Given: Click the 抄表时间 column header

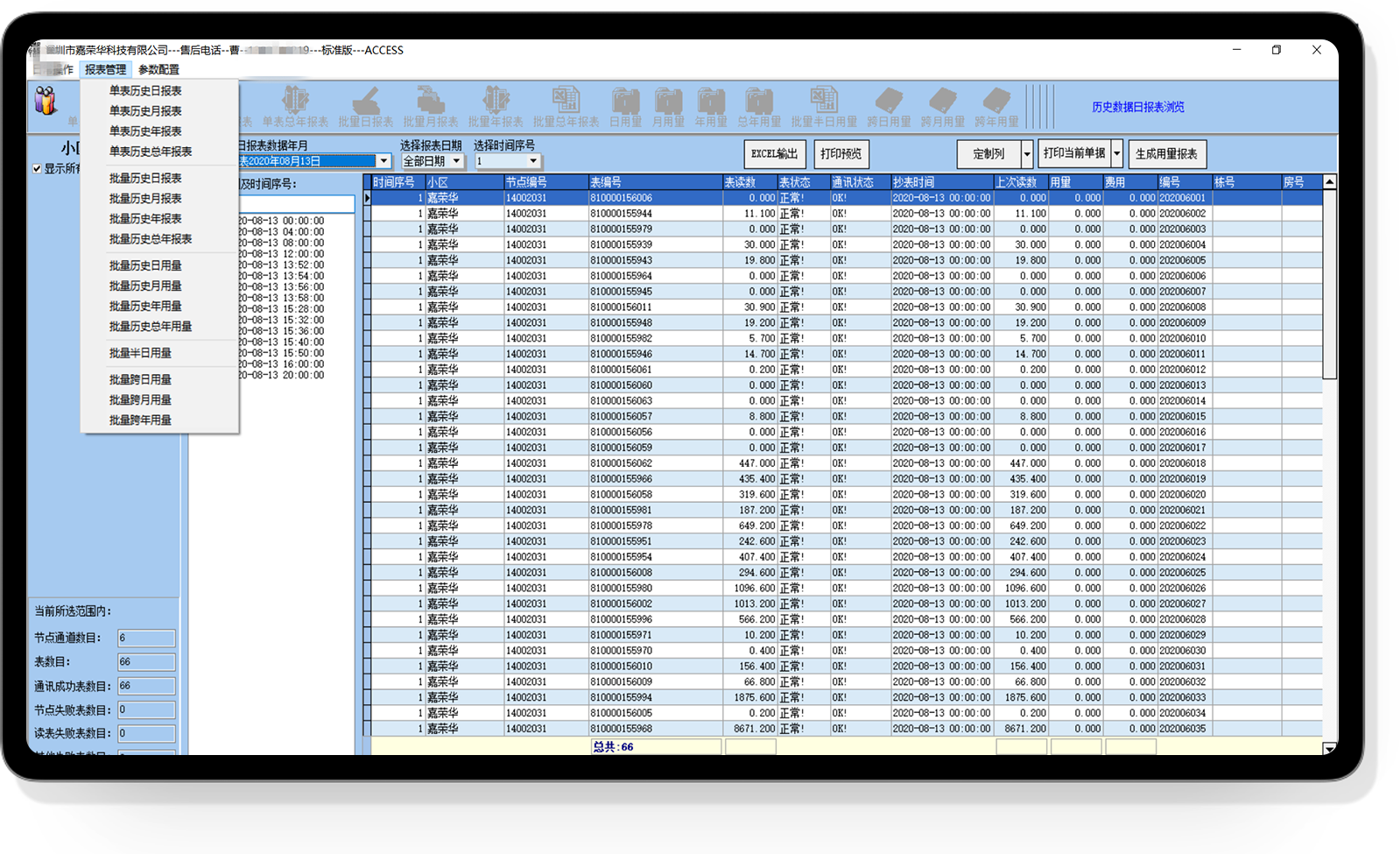Looking at the screenshot, I should pos(942,182).
